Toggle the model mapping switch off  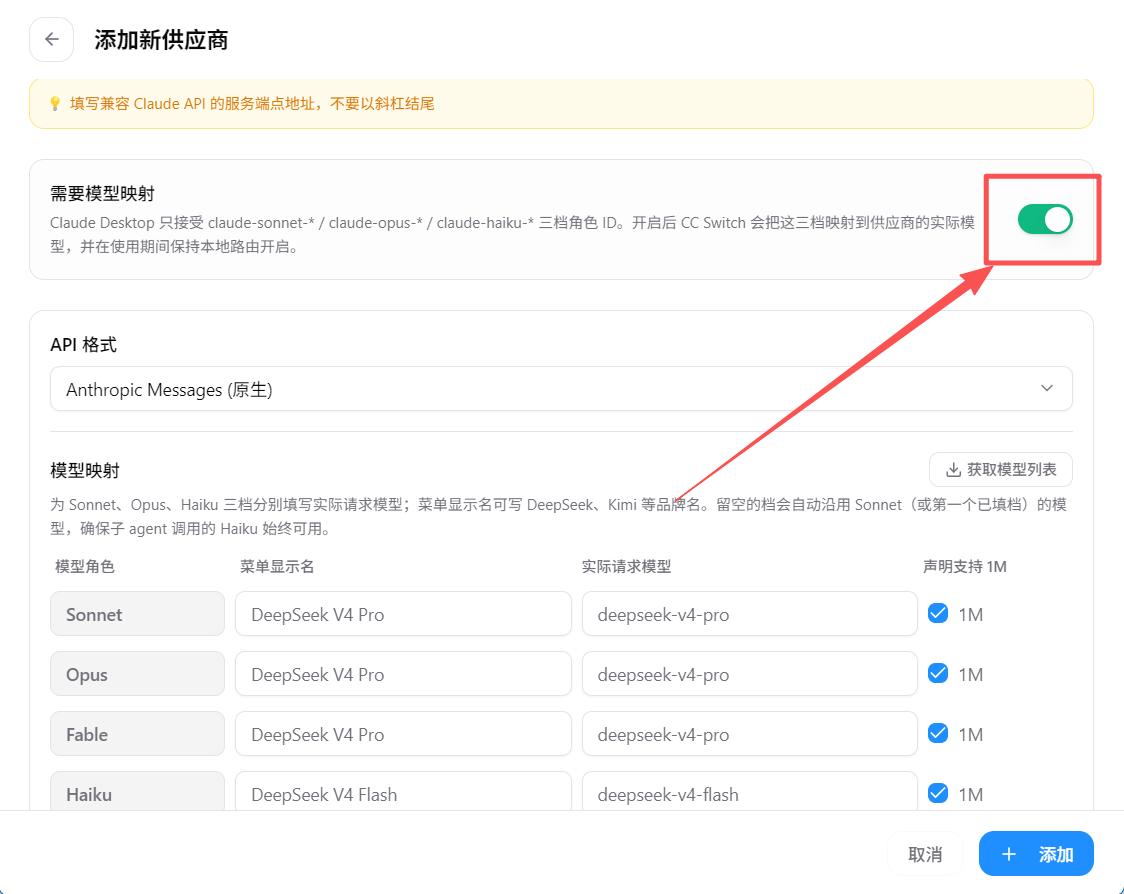pyautogui.click(x=1044, y=219)
